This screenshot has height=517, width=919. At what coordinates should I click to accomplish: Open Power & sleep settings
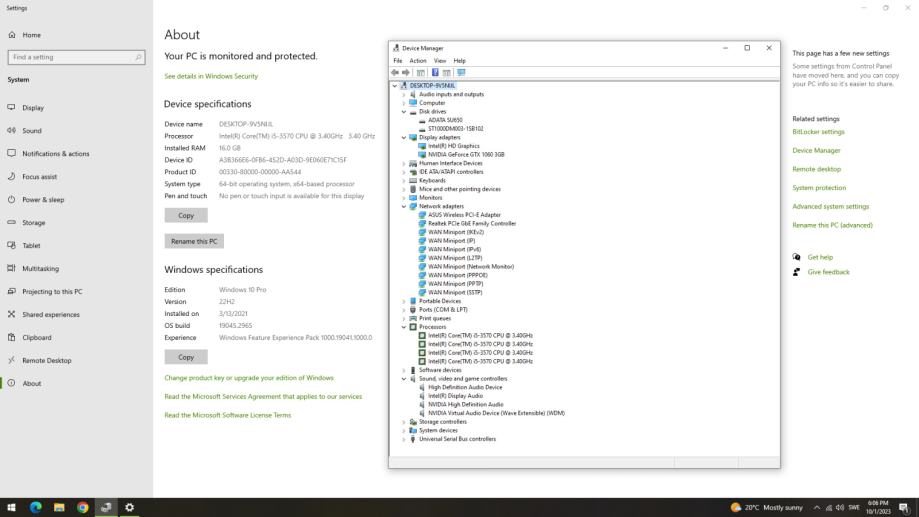[43, 199]
